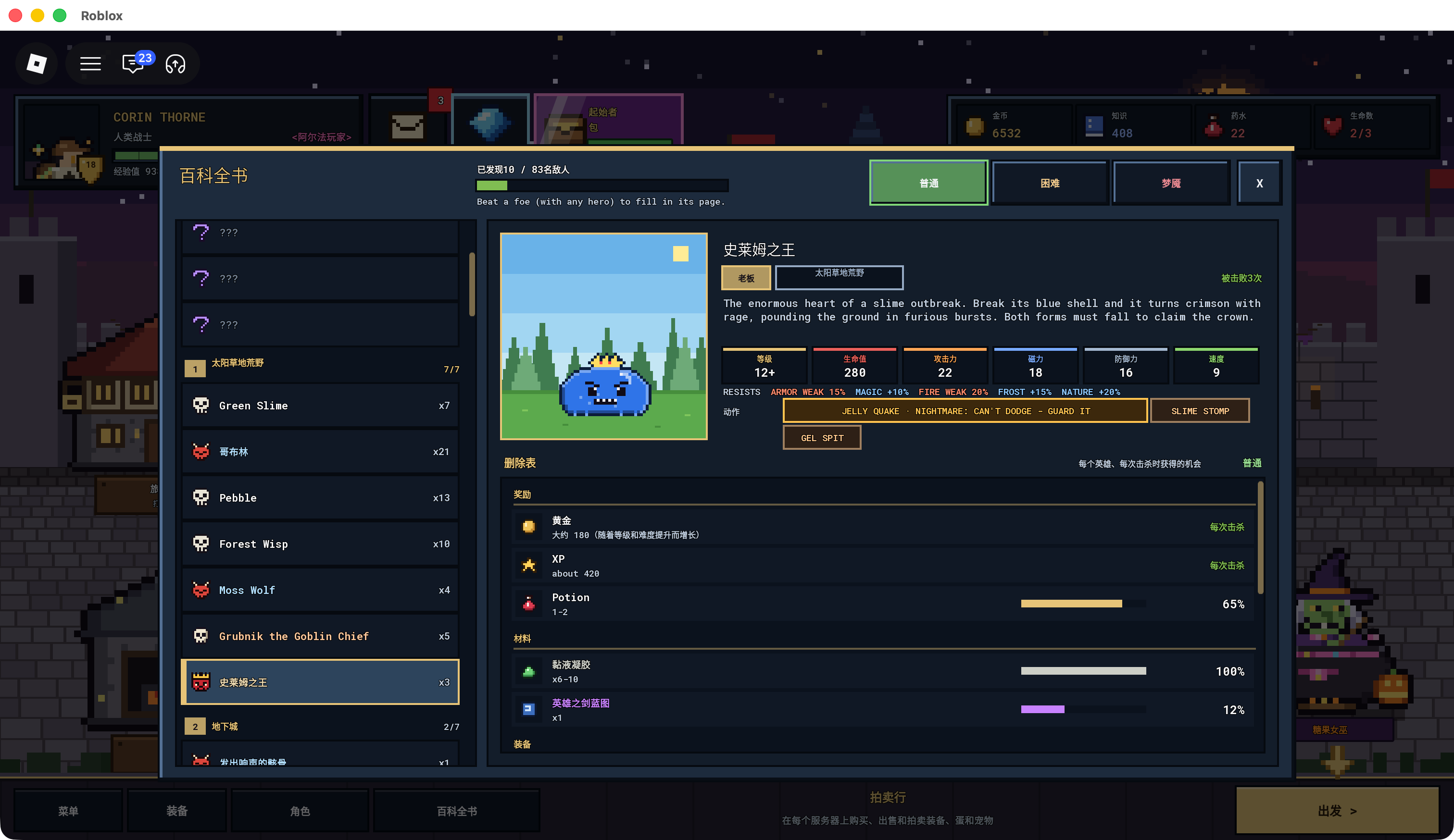Click the 哥布林 red demon icon
This screenshot has width=1454, height=840.
point(201,451)
